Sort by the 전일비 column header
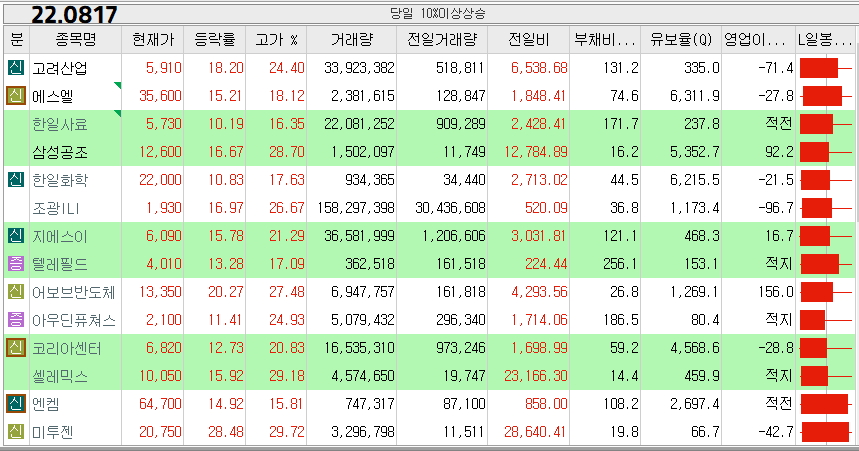 pos(529,39)
